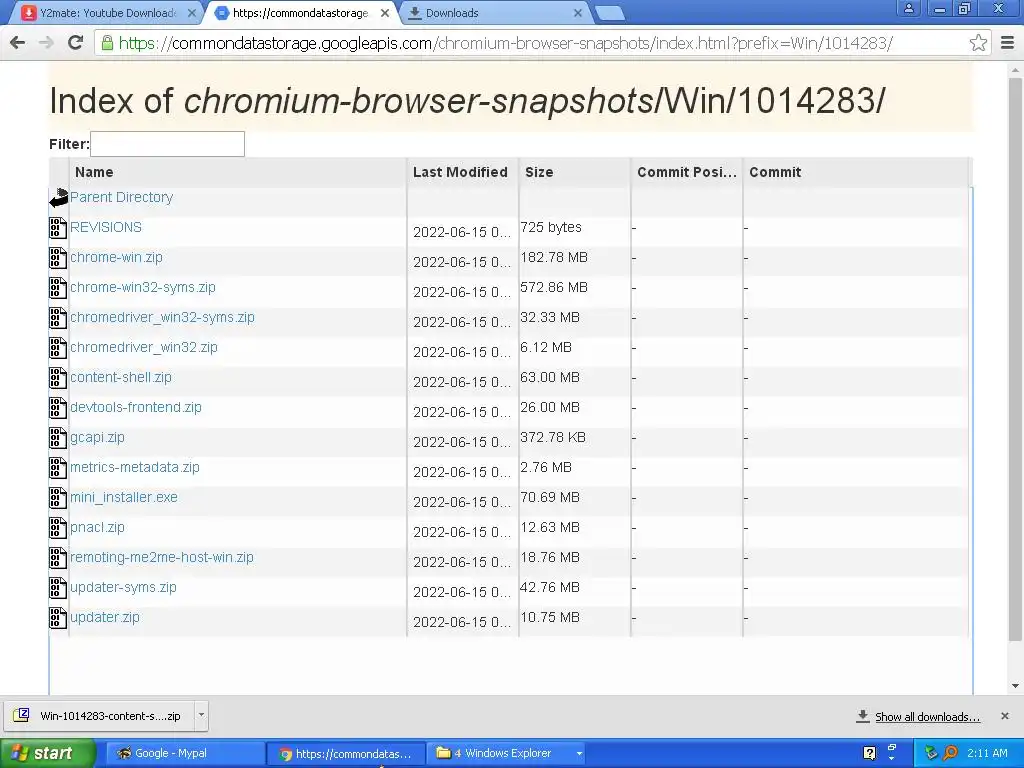Click the 2:11 AM clock
This screenshot has width=1024, height=768.
click(x=987, y=753)
